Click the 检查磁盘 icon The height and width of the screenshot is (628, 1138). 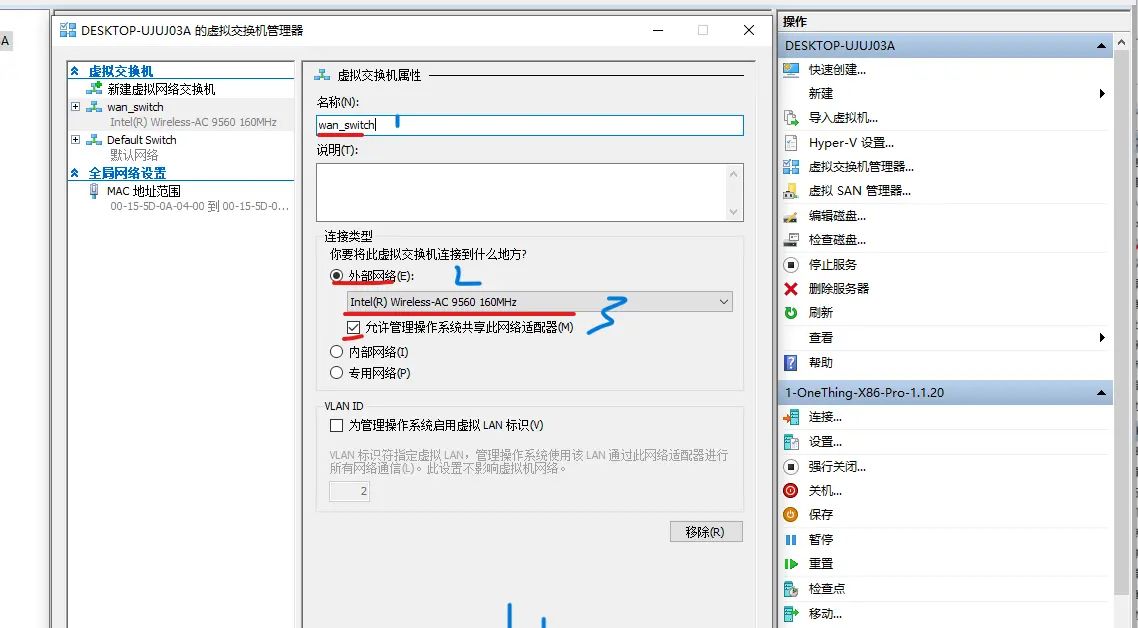coord(791,240)
